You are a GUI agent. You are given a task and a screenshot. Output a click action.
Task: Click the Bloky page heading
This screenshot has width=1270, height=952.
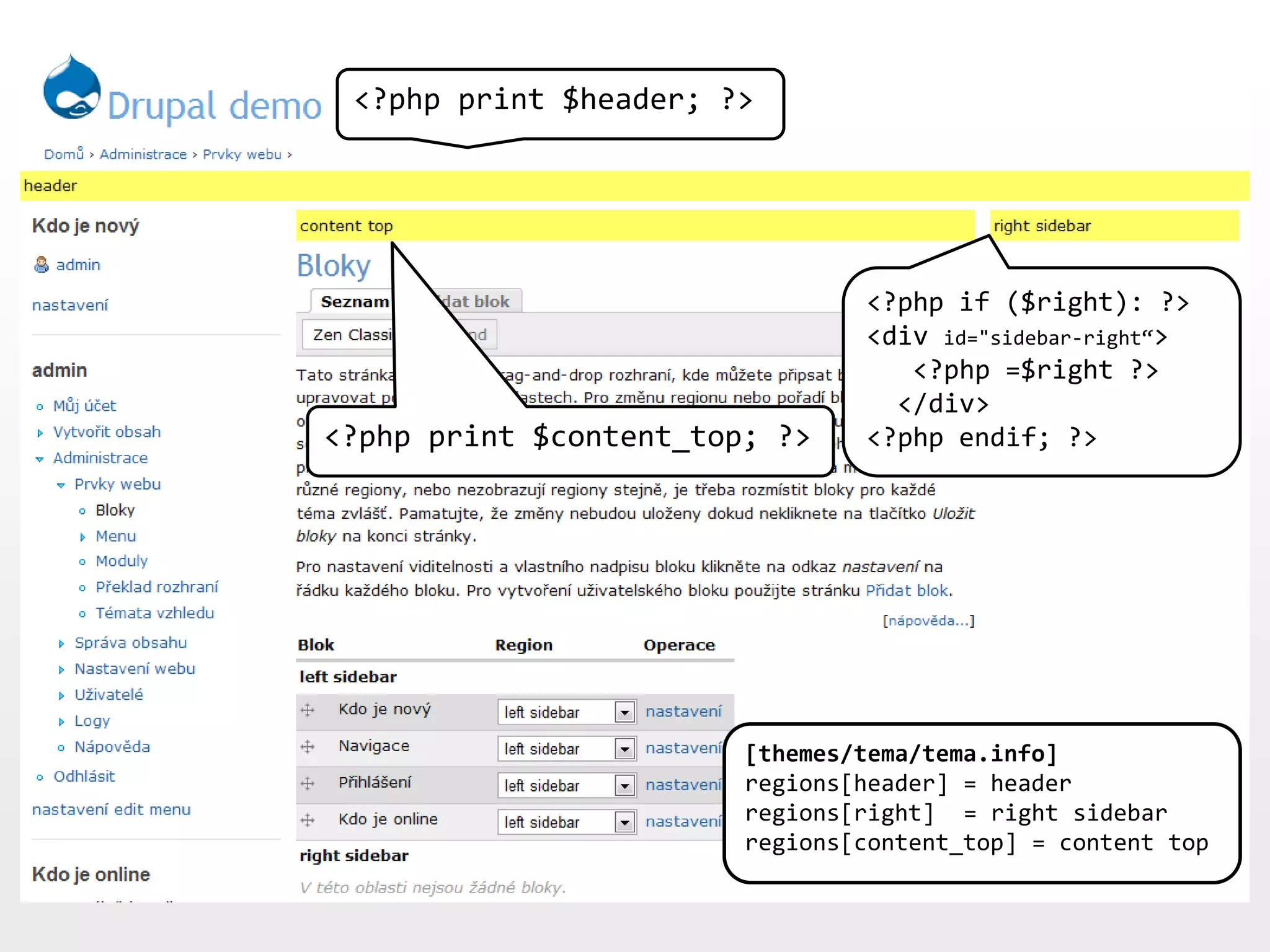point(334,265)
